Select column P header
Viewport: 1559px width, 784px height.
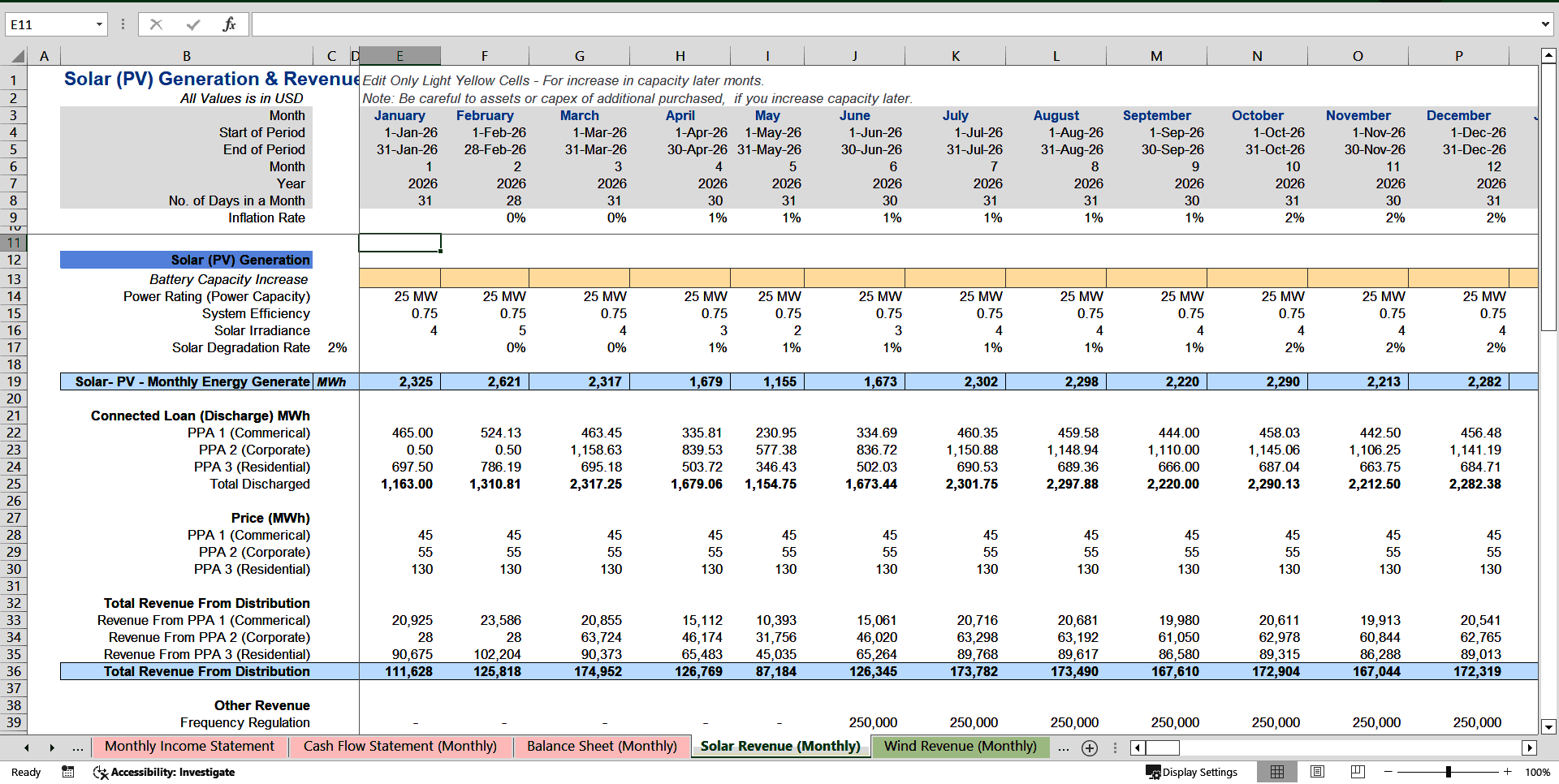[1458, 56]
